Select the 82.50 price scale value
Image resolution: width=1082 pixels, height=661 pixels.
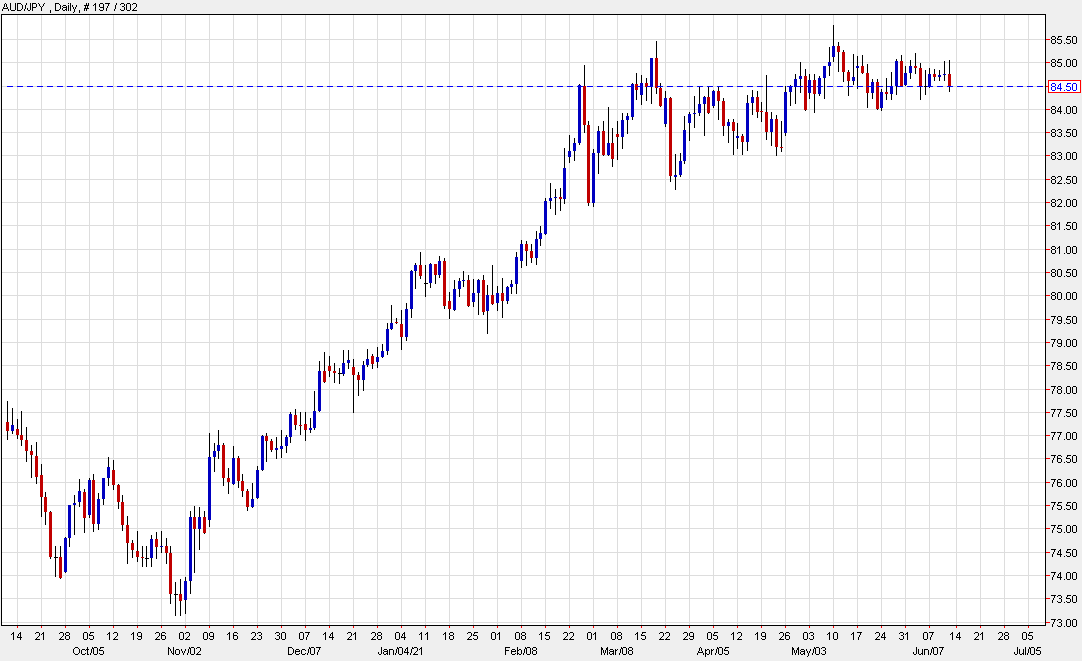[1062, 180]
